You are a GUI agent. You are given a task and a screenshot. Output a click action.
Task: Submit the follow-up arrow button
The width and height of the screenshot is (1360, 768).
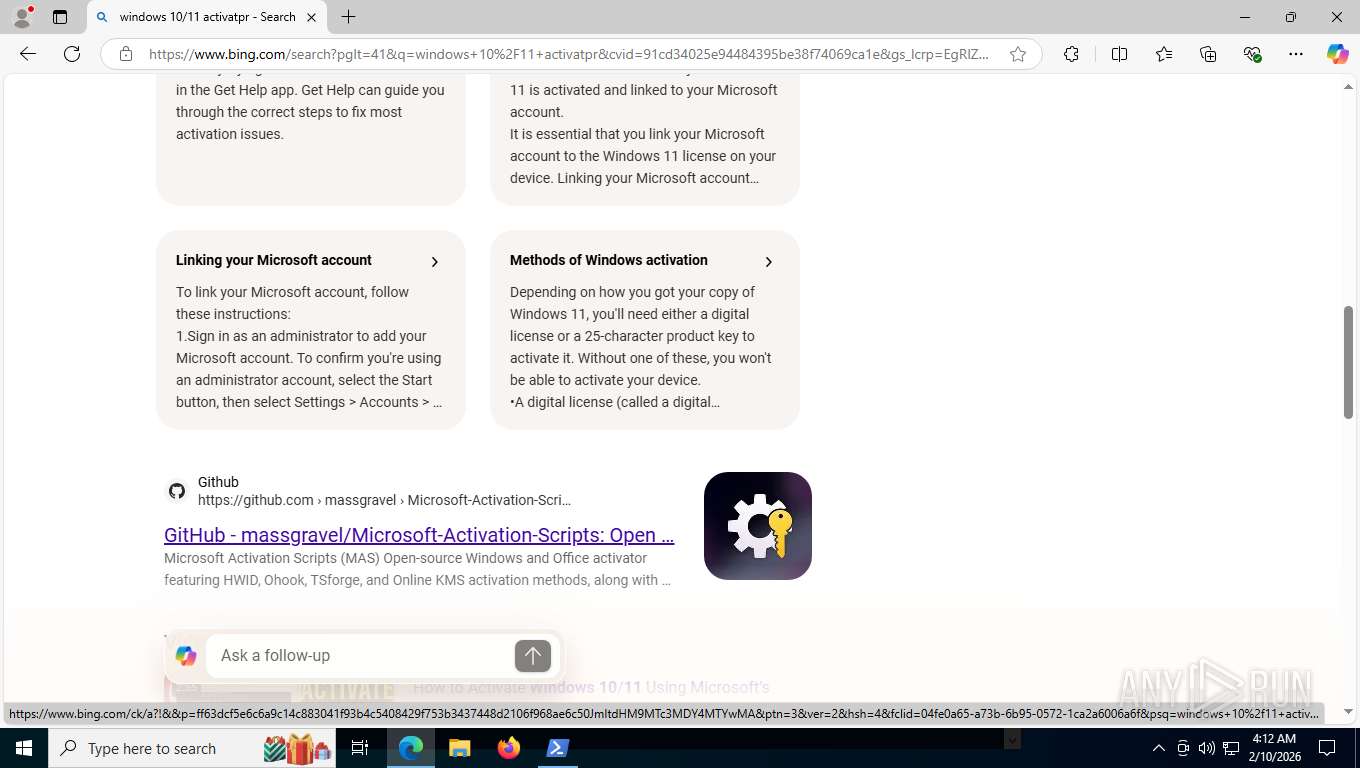pos(533,655)
